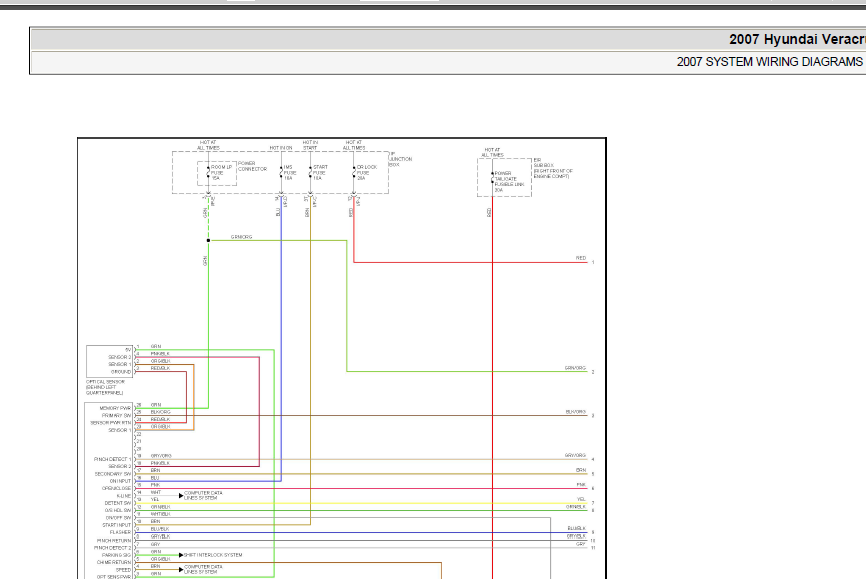The height and width of the screenshot is (579, 866).
Task: Click the OPTICAL SENSOR component caption
Action: (x=105, y=387)
